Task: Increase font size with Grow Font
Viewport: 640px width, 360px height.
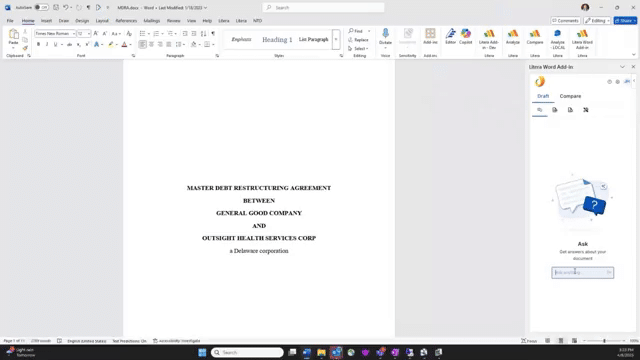Action: [96, 33]
